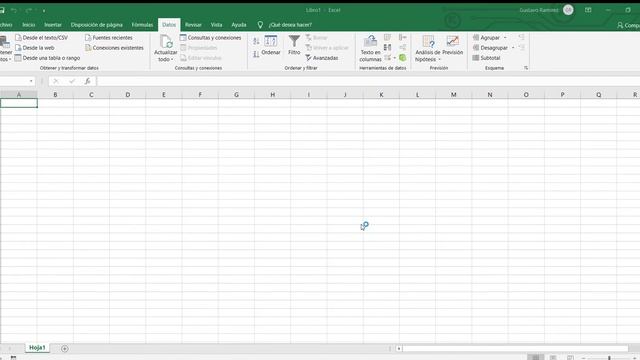Click the zoom slider handle
The height and width of the screenshot is (360, 640).
(609, 358)
